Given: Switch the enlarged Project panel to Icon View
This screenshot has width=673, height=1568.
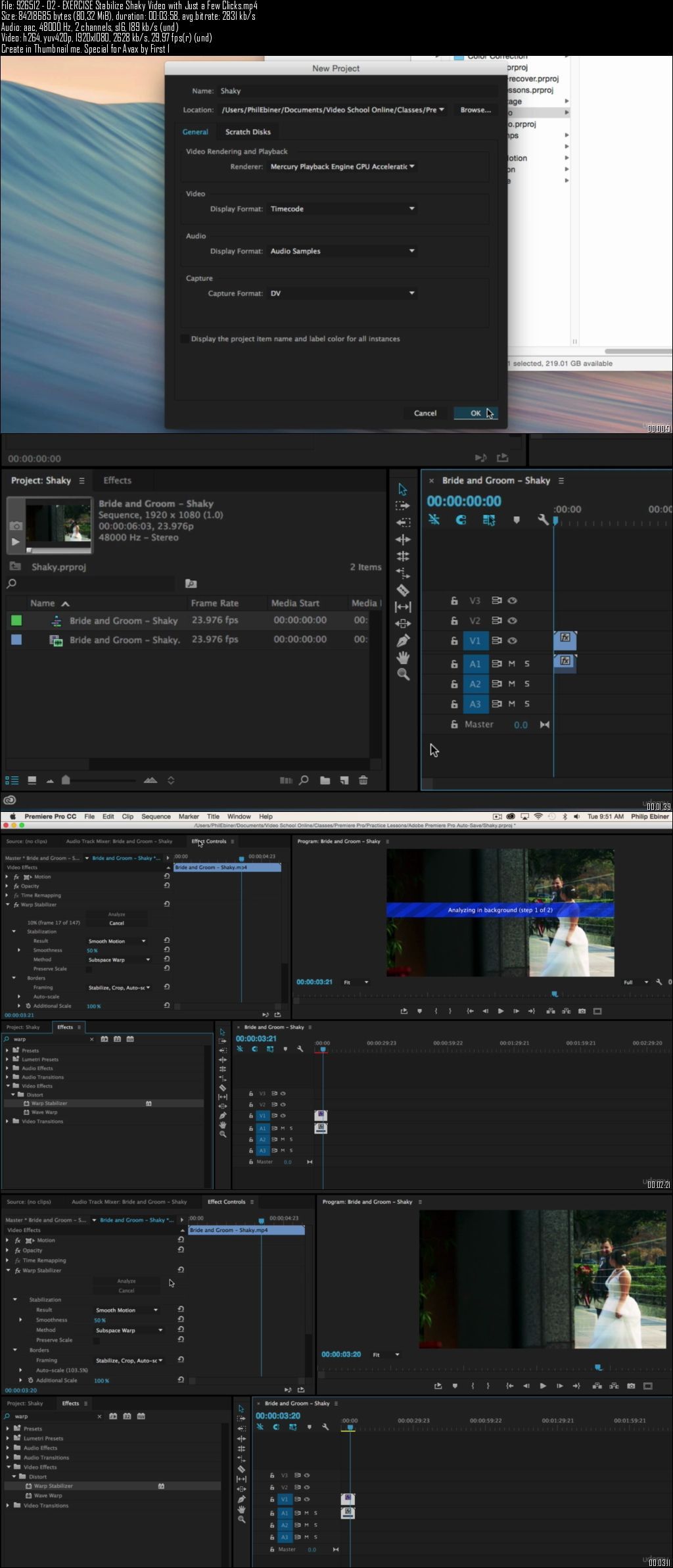Looking at the screenshot, I should click(x=32, y=780).
